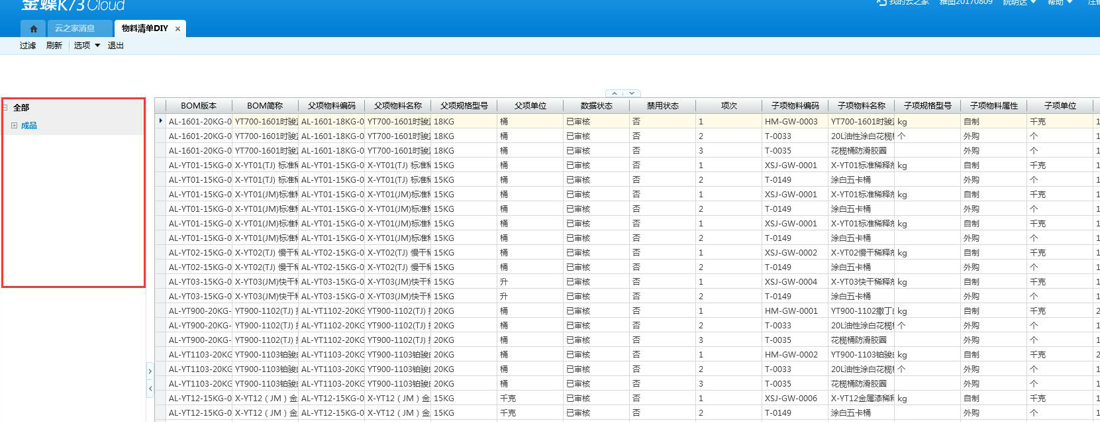Viewport: 1100px width, 422px height.
Task: Select the 成品 category in the tree
Action: click(x=29, y=126)
